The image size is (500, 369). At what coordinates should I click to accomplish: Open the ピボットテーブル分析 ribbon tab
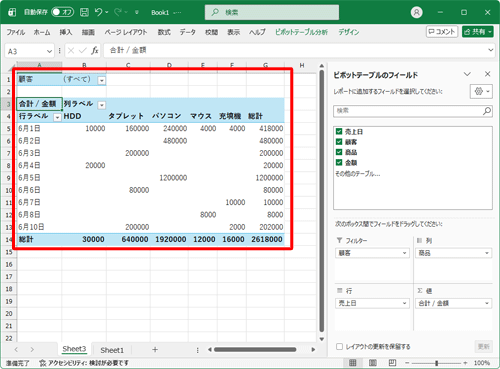pyautogui.click(x=301, y=32)
